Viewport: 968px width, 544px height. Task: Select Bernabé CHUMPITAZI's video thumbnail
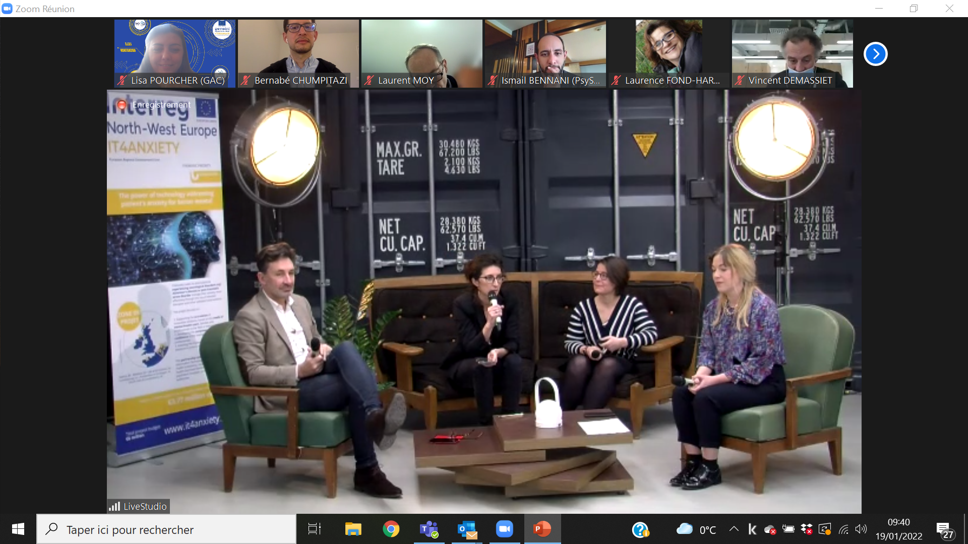298,53
